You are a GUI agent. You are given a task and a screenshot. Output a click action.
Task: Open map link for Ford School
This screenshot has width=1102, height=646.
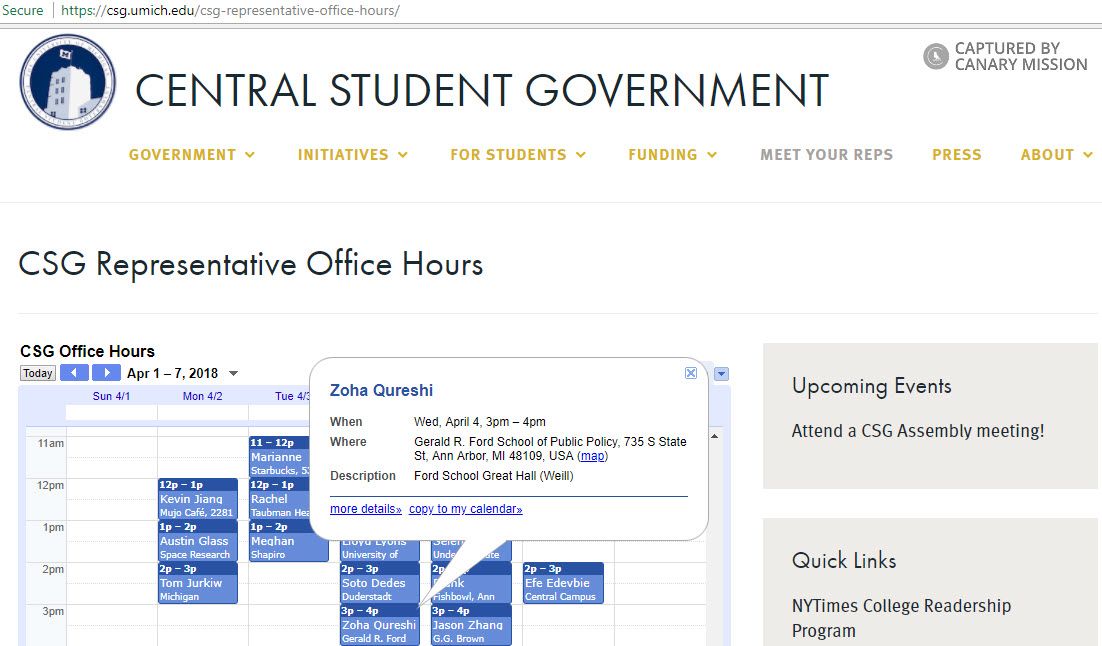point(592,456)
